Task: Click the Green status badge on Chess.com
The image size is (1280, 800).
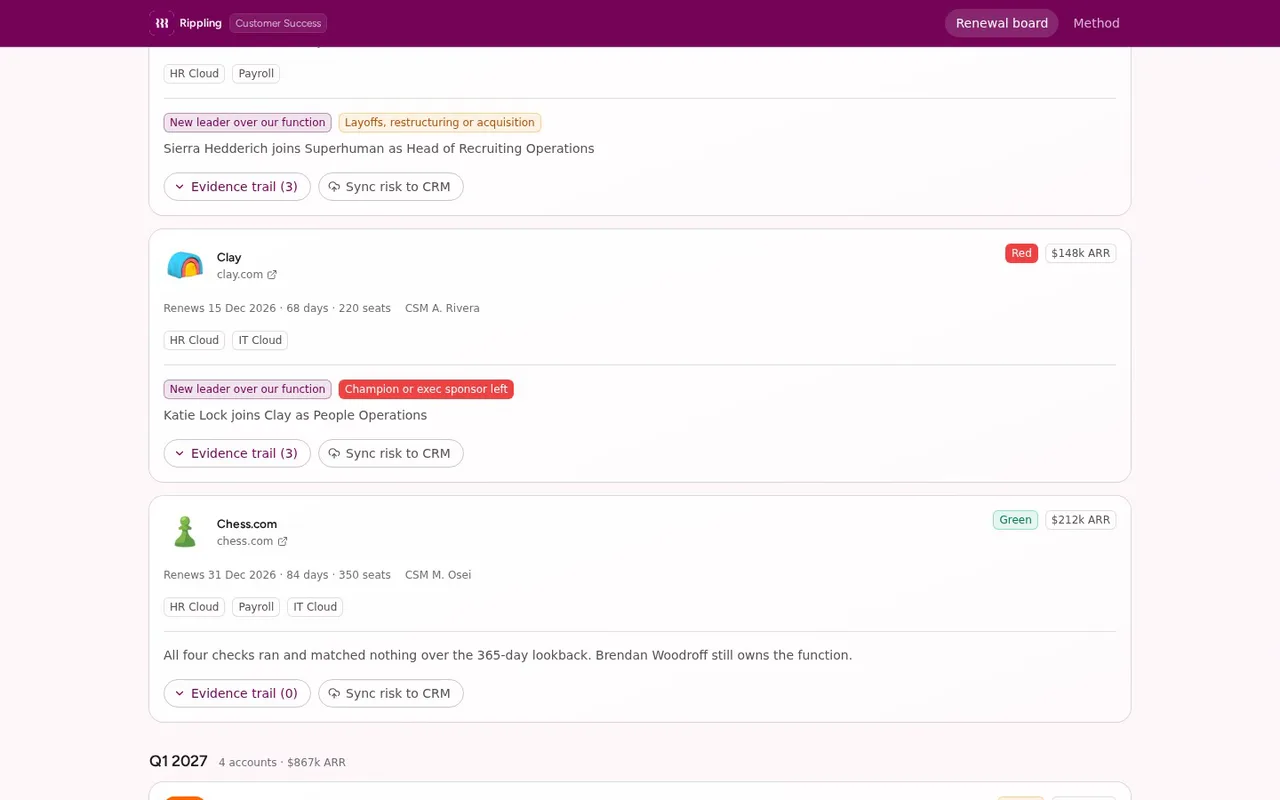Action: click(1015, 520)
